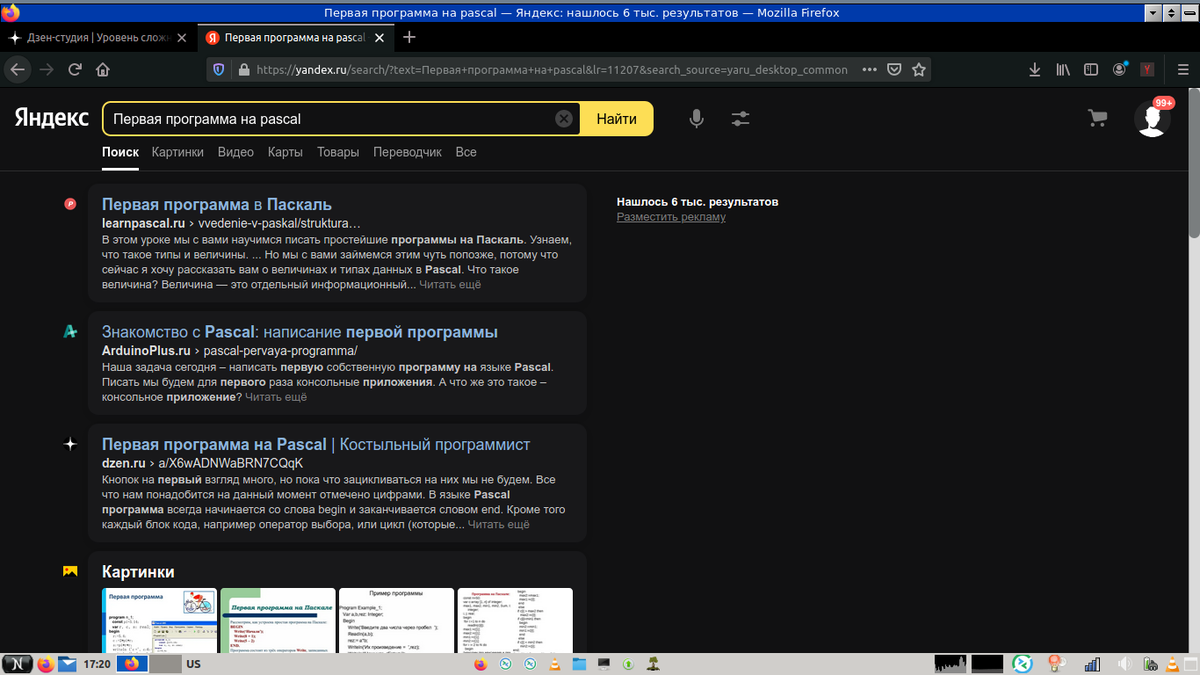
Task: Open the fourth code listing image thumbnail
Action: pos(514,620)
